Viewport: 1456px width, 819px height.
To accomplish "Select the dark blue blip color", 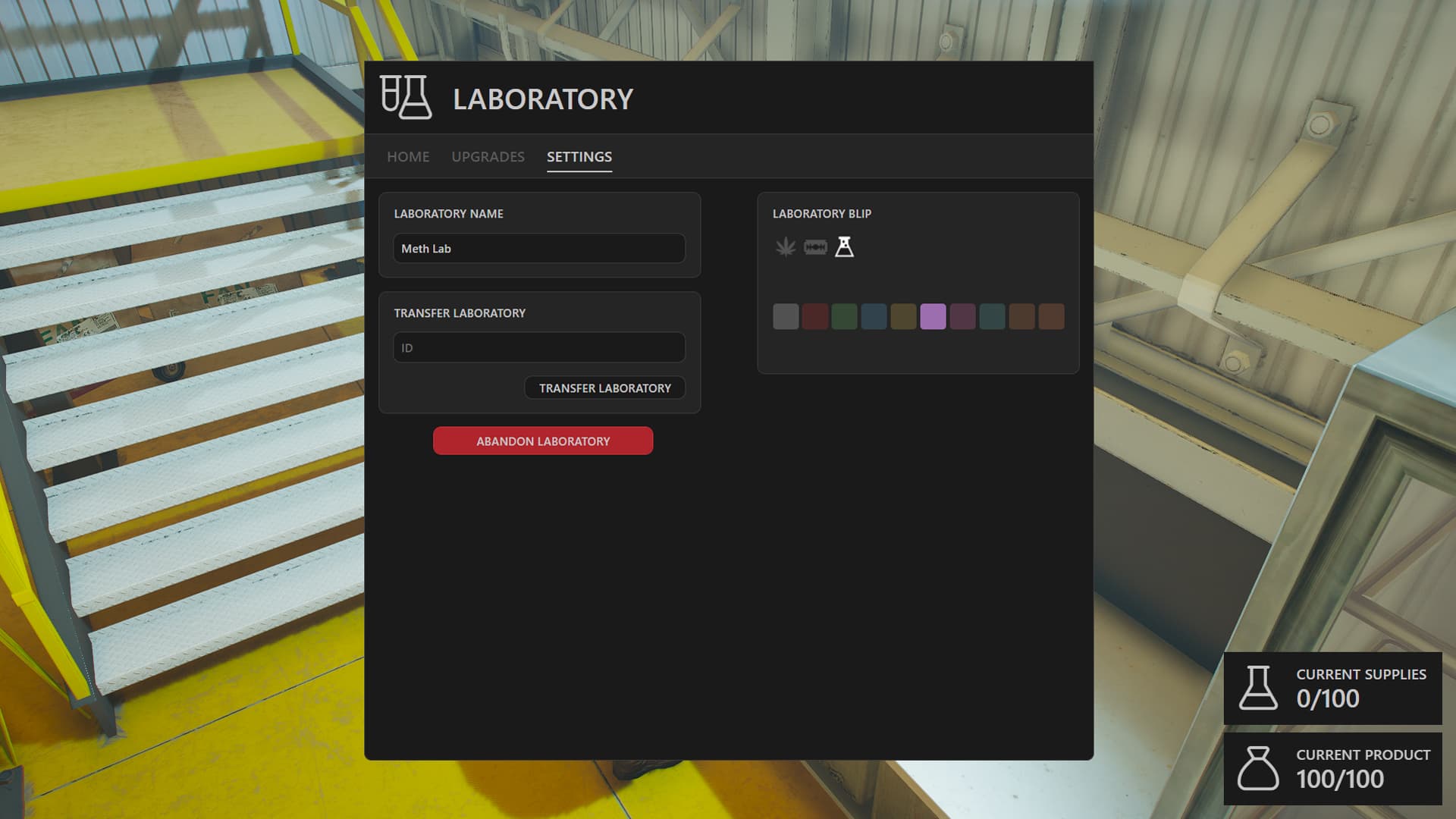I will [874, 316].
